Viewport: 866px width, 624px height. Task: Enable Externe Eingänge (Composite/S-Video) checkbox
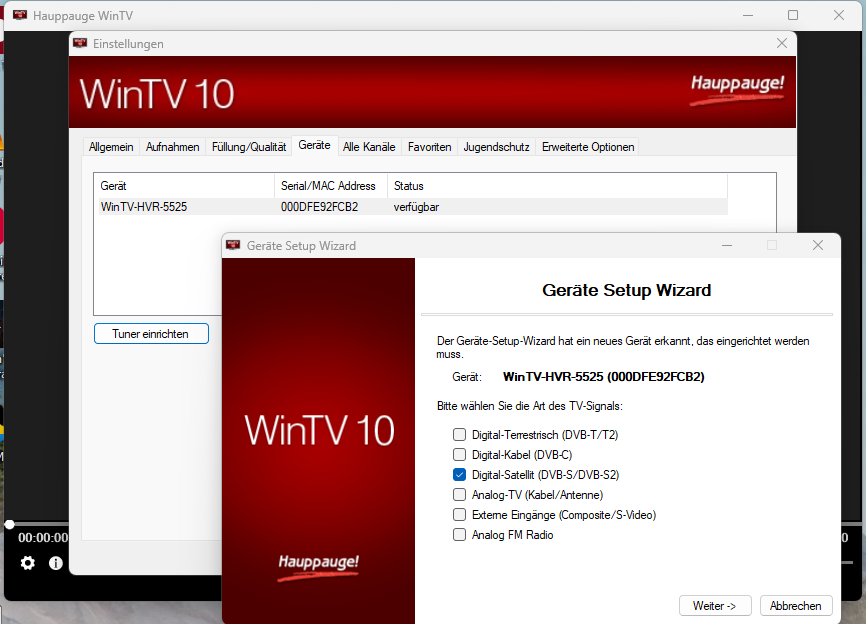[x=460, y=515]
